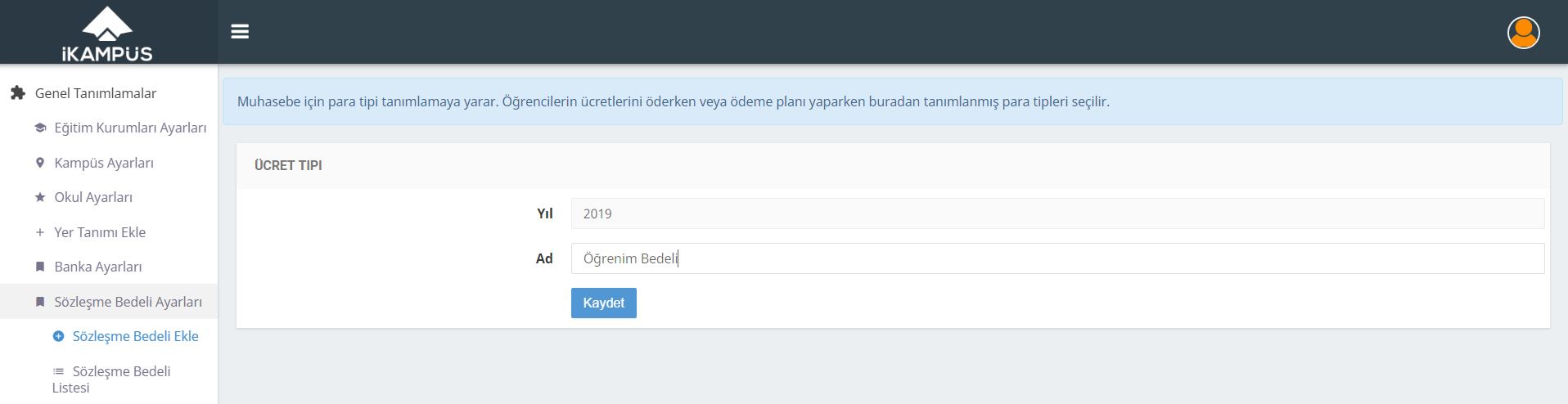The image size is (1568, 404).
Task: Click the list icon beside Sözleşme Bedeli Listesi
Action: tap(58, 371)
